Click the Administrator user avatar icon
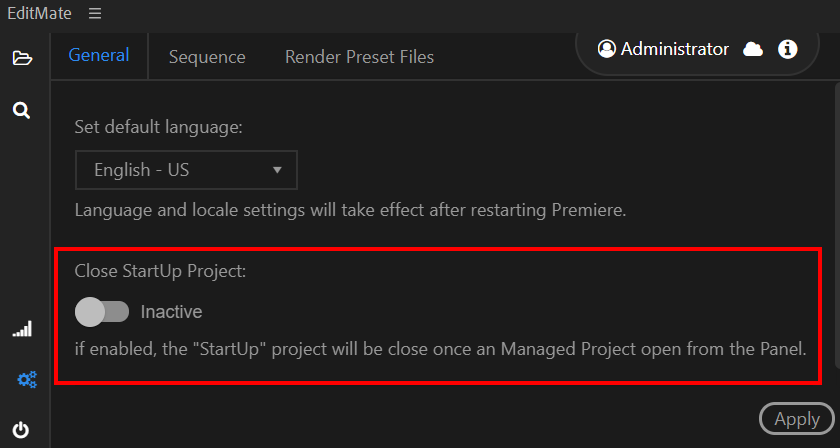Screen dimensions: 840x448 [x=606, y=49]
